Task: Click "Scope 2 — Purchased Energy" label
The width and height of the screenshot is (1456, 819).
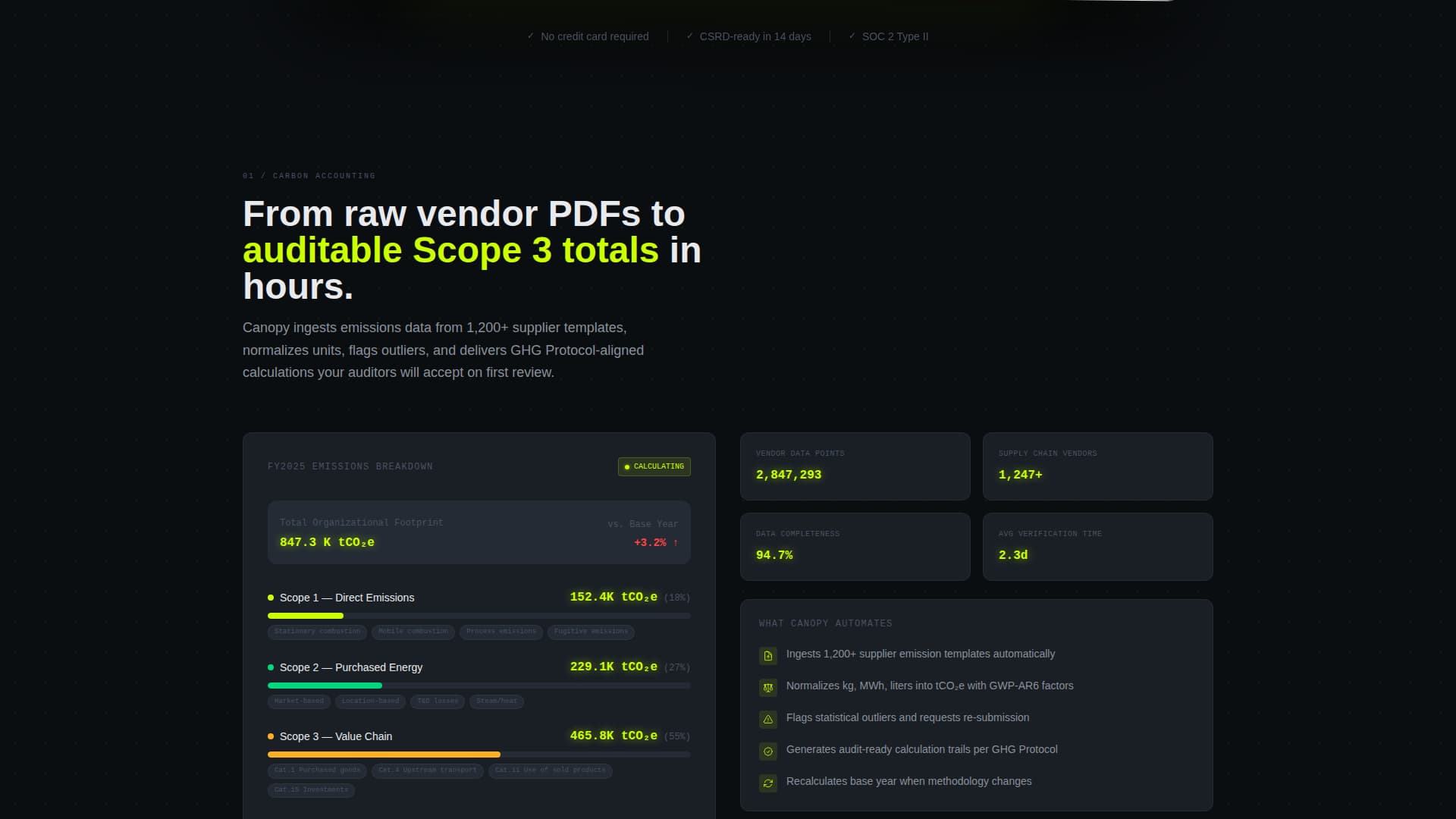Action: click(x=351, y=667)
